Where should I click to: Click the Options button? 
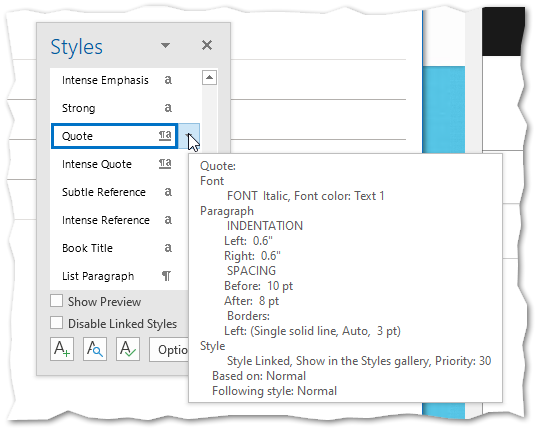tap(169, 349)
